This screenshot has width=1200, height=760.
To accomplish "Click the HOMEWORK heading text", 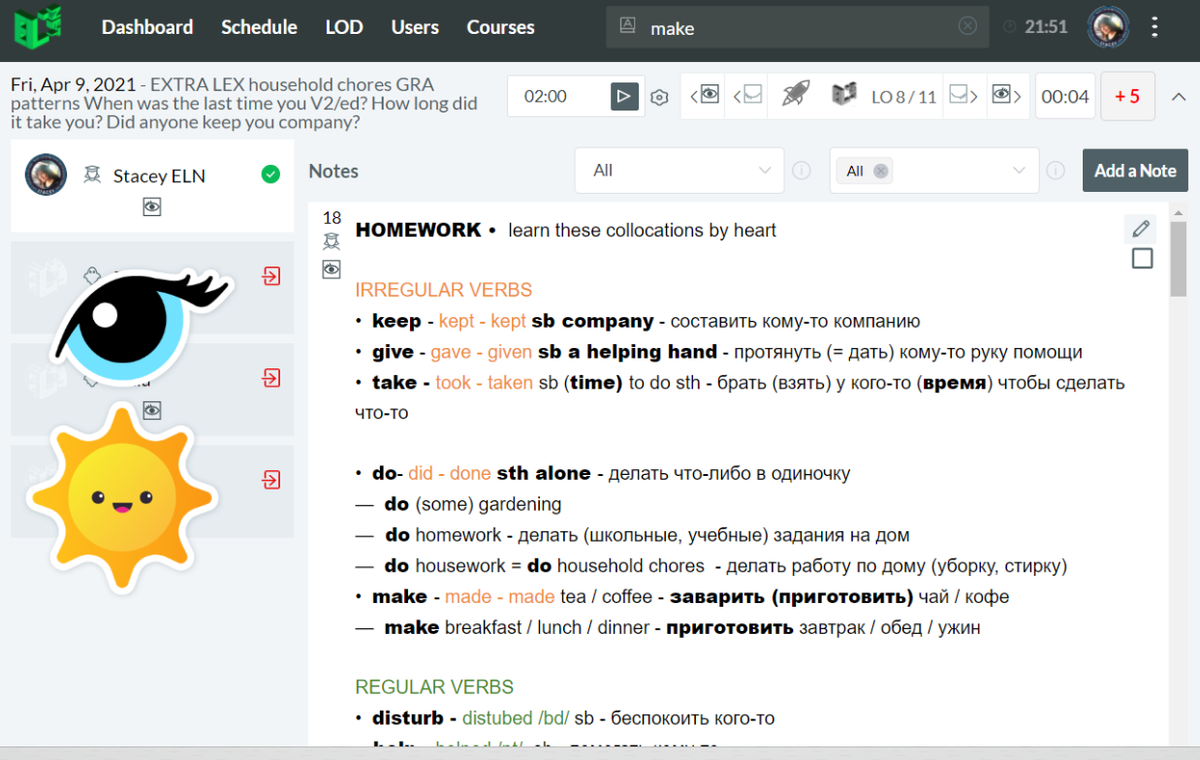I will (x=418, y=230).
